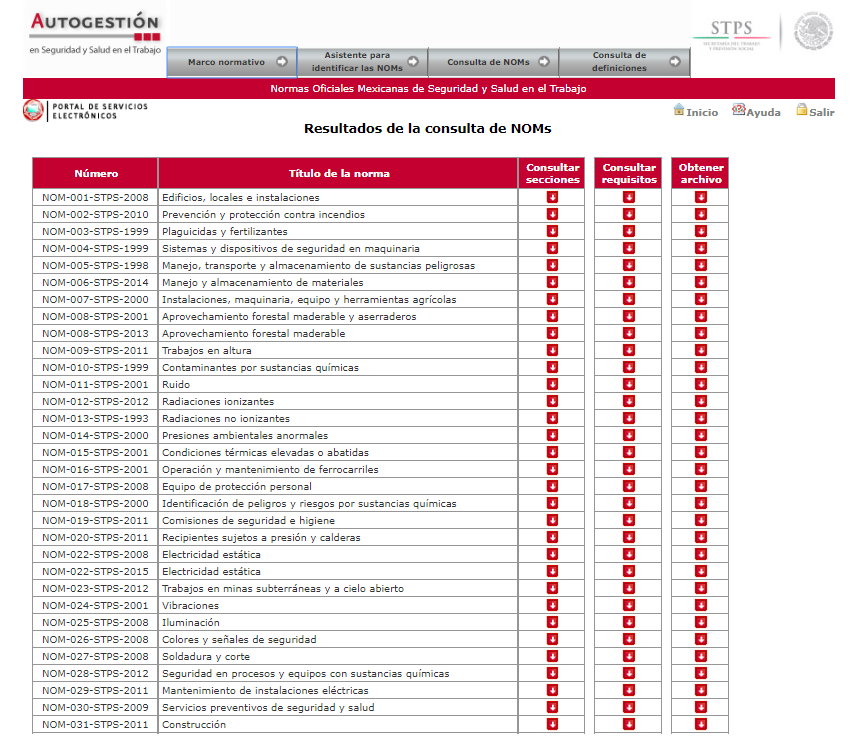Select text NOM-025-STPS-2008

click(95, 622)
